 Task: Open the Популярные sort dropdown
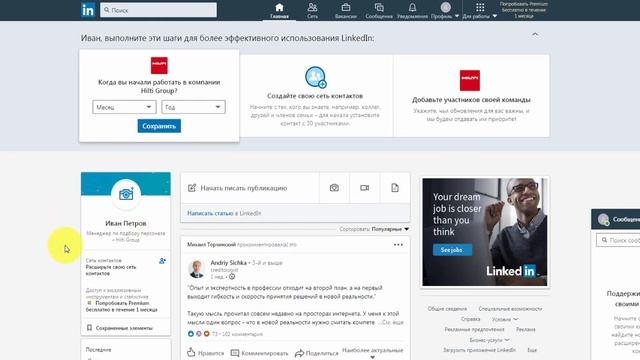point(390,229)
